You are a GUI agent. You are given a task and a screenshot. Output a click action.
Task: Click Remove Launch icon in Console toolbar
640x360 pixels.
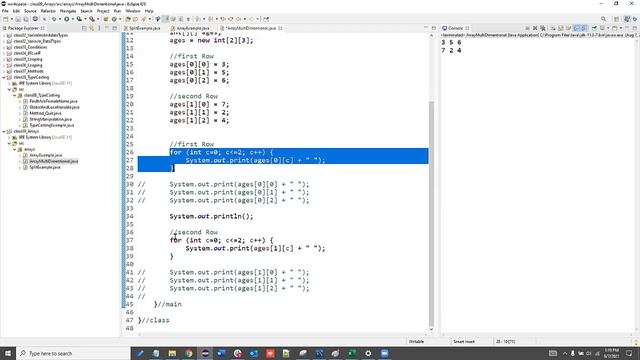[x=535, y=28]
